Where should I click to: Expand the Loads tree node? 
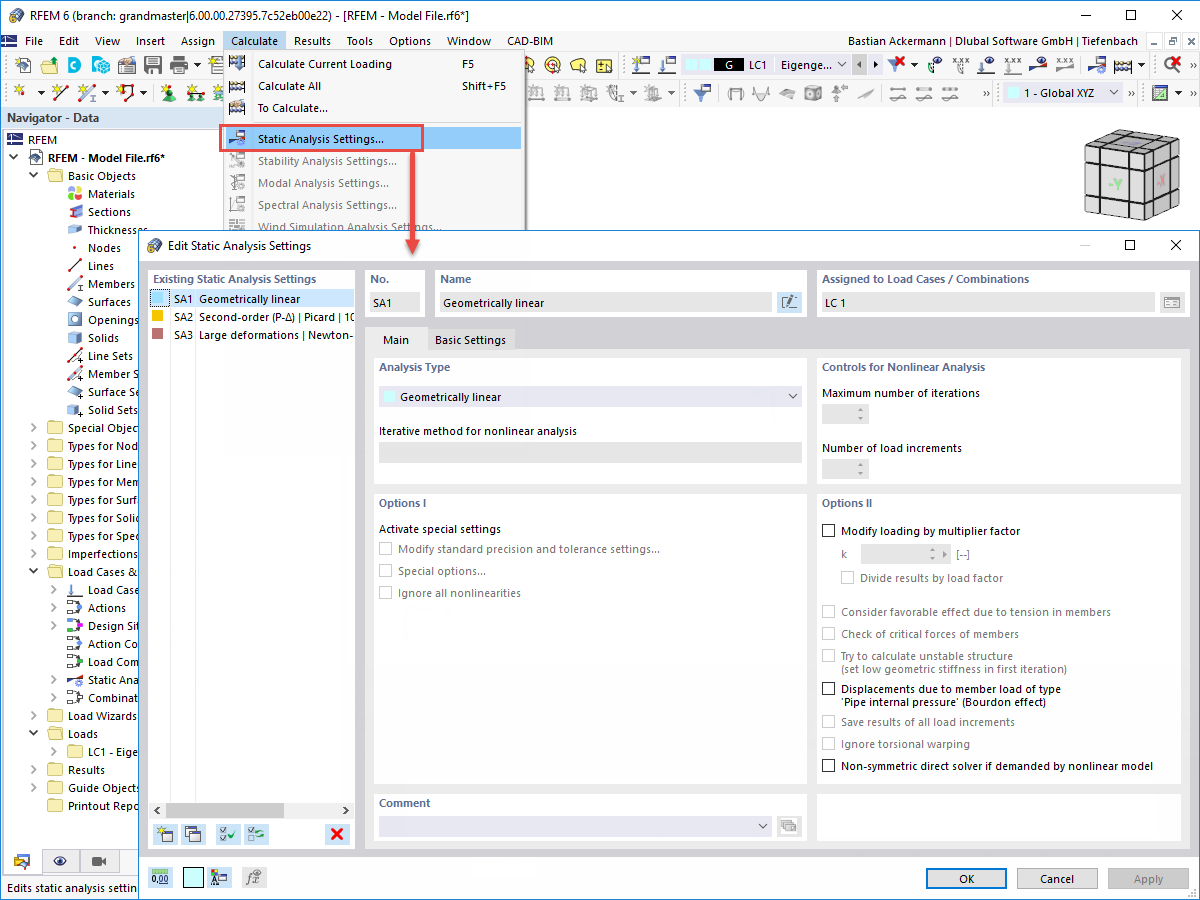[x=32, y=733]
